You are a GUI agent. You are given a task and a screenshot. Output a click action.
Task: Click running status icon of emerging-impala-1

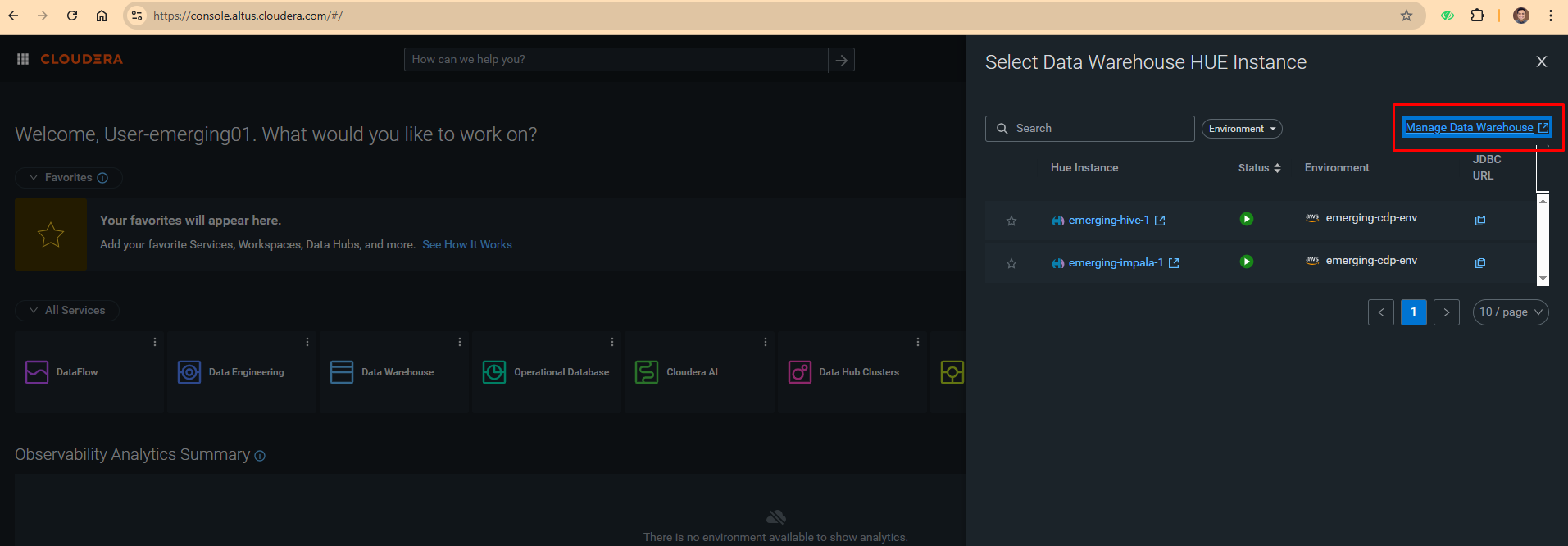[1247, 262]
